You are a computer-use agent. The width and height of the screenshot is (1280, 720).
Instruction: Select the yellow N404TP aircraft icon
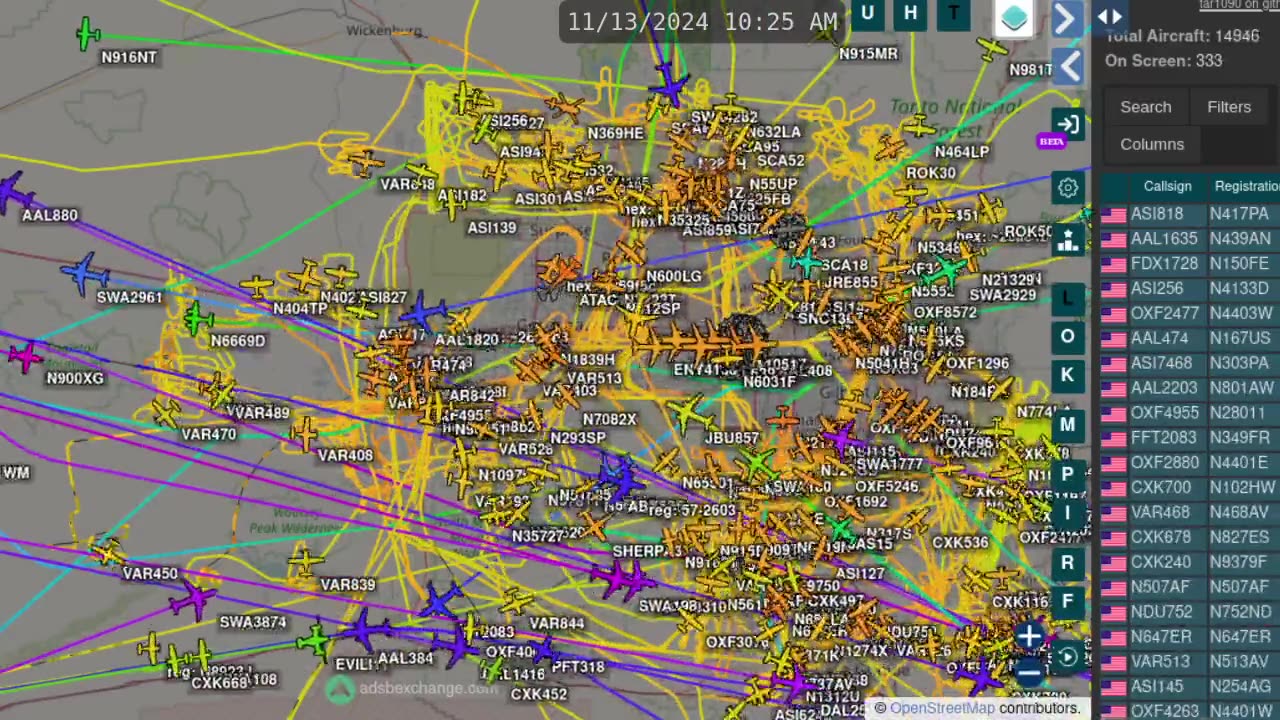pos(256,288)
